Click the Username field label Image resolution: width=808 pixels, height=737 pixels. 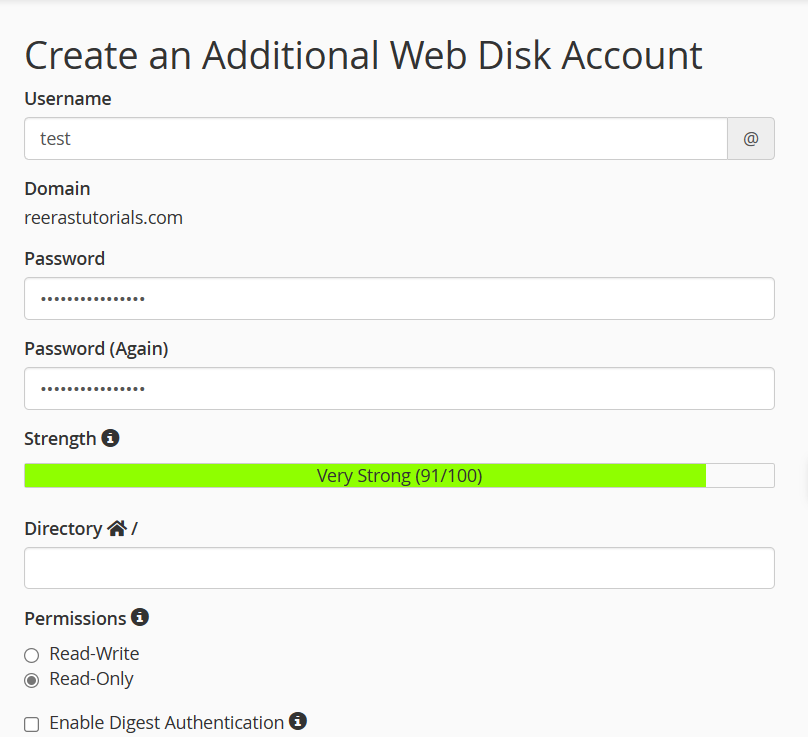click(67, 99)
